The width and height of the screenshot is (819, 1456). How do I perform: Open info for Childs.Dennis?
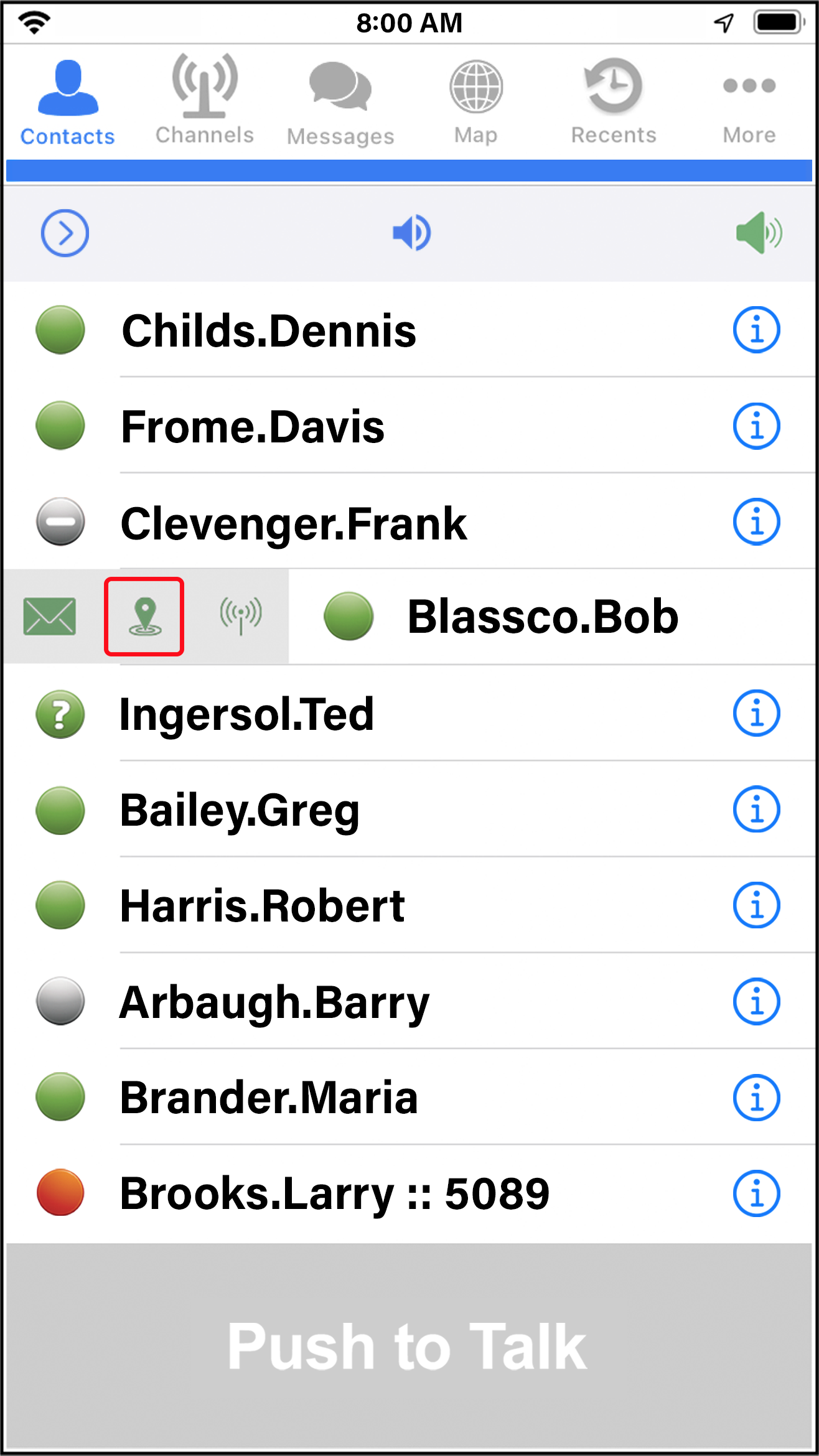click(756, 330)
